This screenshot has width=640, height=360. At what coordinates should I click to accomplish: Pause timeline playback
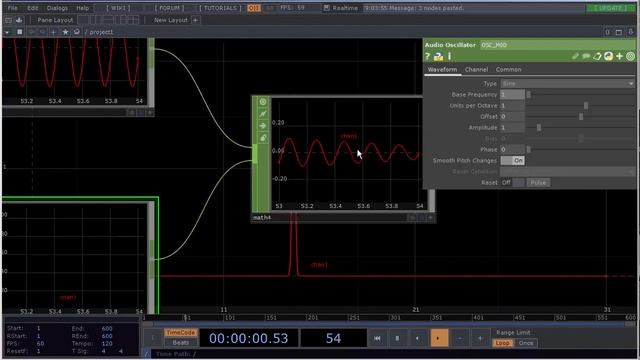(x=397, y=338)
